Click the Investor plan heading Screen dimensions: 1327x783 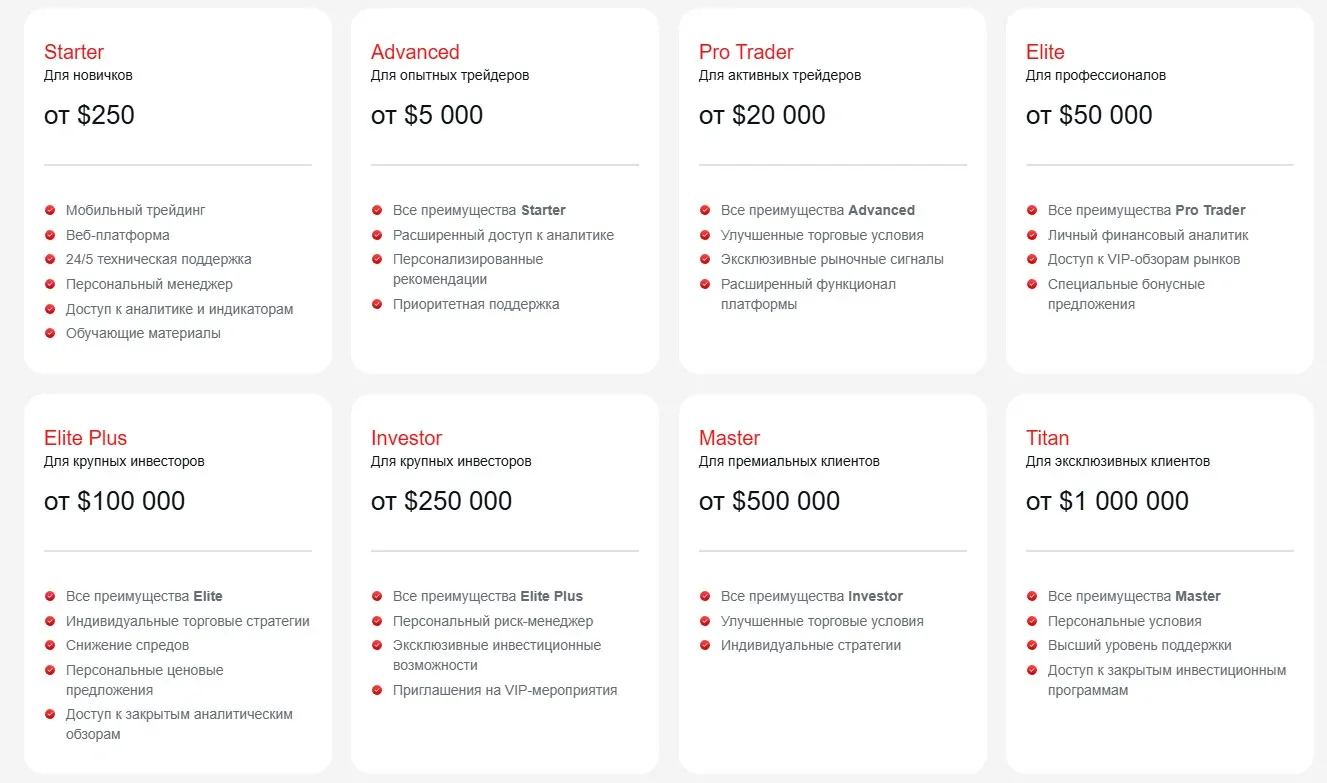(406, 438)
